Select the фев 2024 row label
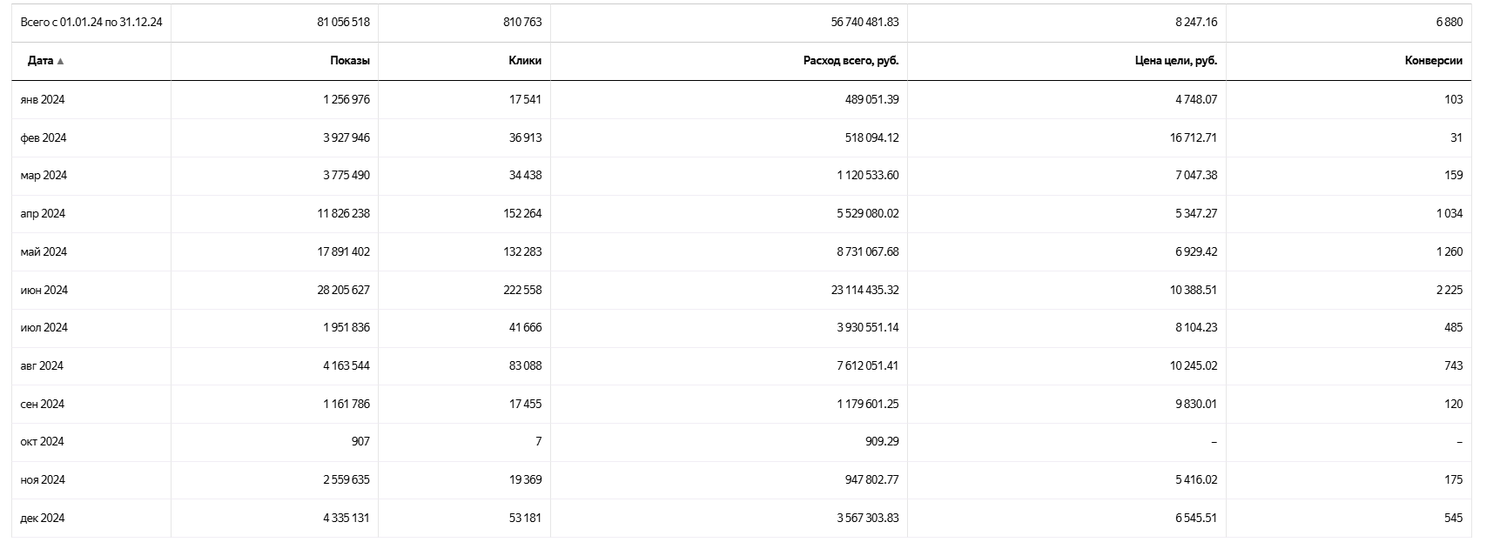This screenshot has height=549, width=1500. [43, 138]
